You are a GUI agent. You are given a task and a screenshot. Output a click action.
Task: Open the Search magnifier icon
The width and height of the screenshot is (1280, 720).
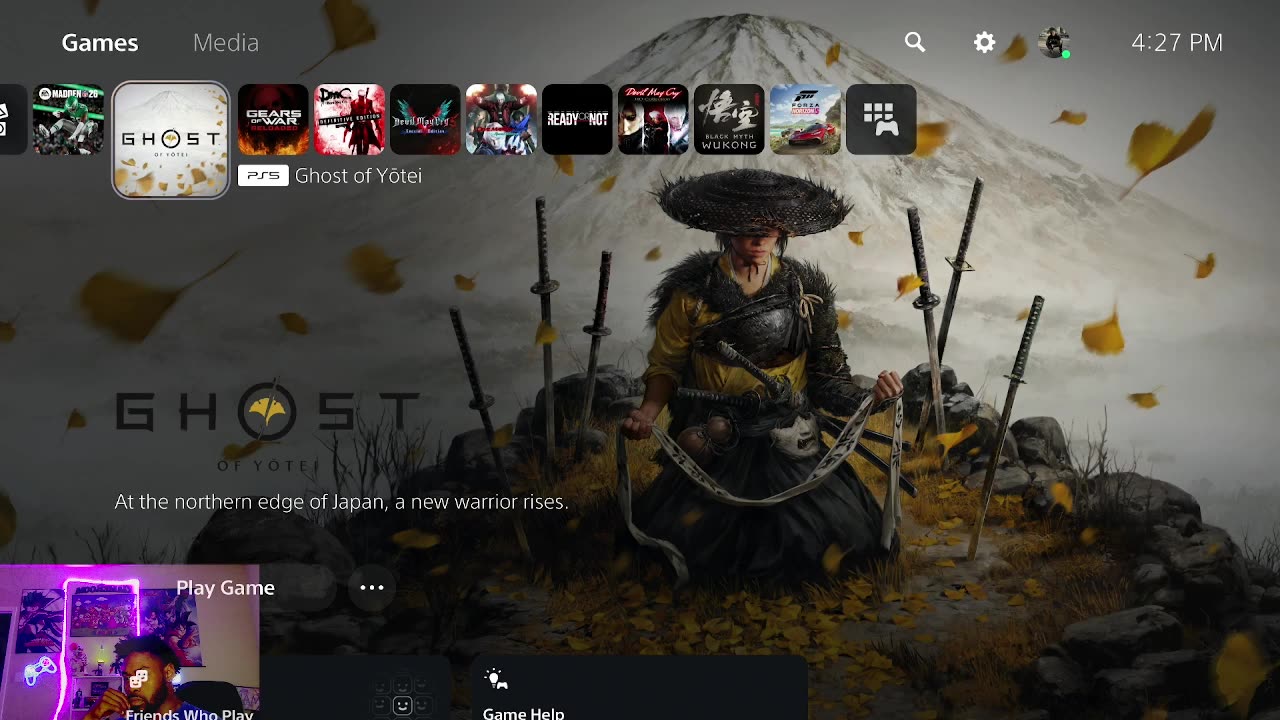915,42
